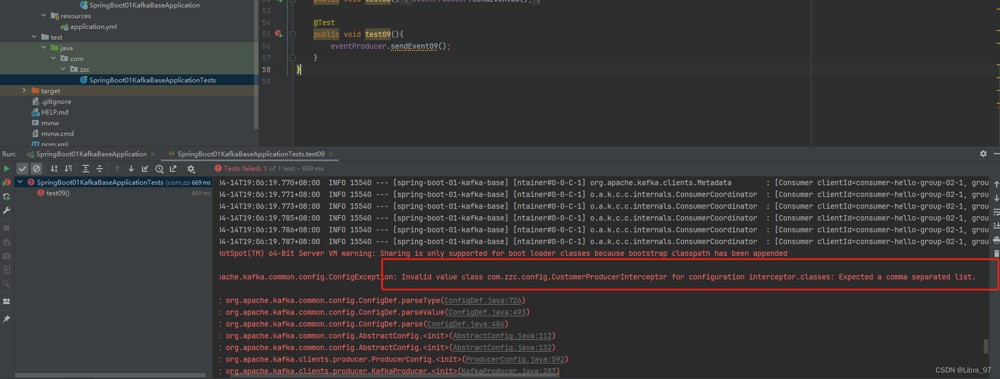The image size is (1000, 379).
Task: Collapse all test tree nodes
Action: point(99,168)
